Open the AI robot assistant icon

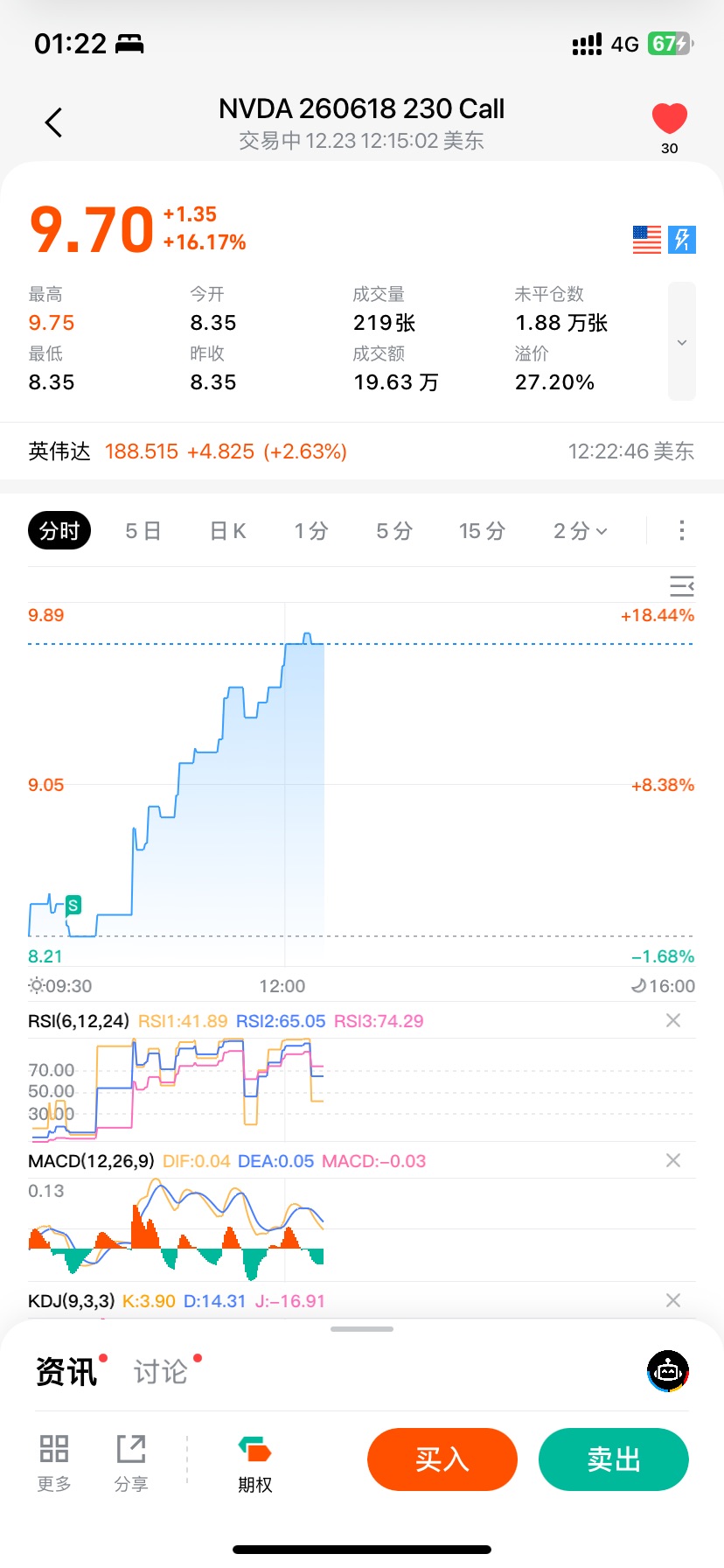pos(668,1371)
